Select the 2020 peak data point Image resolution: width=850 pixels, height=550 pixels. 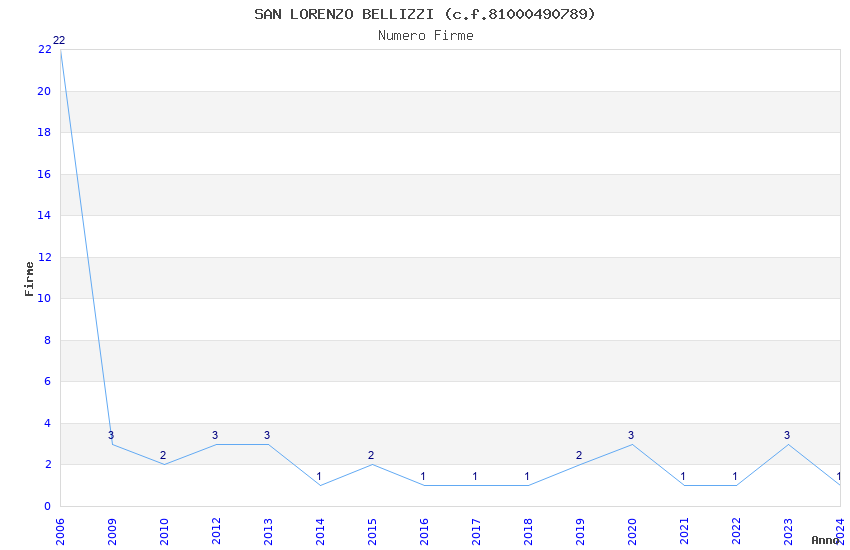tap(632, 444)
